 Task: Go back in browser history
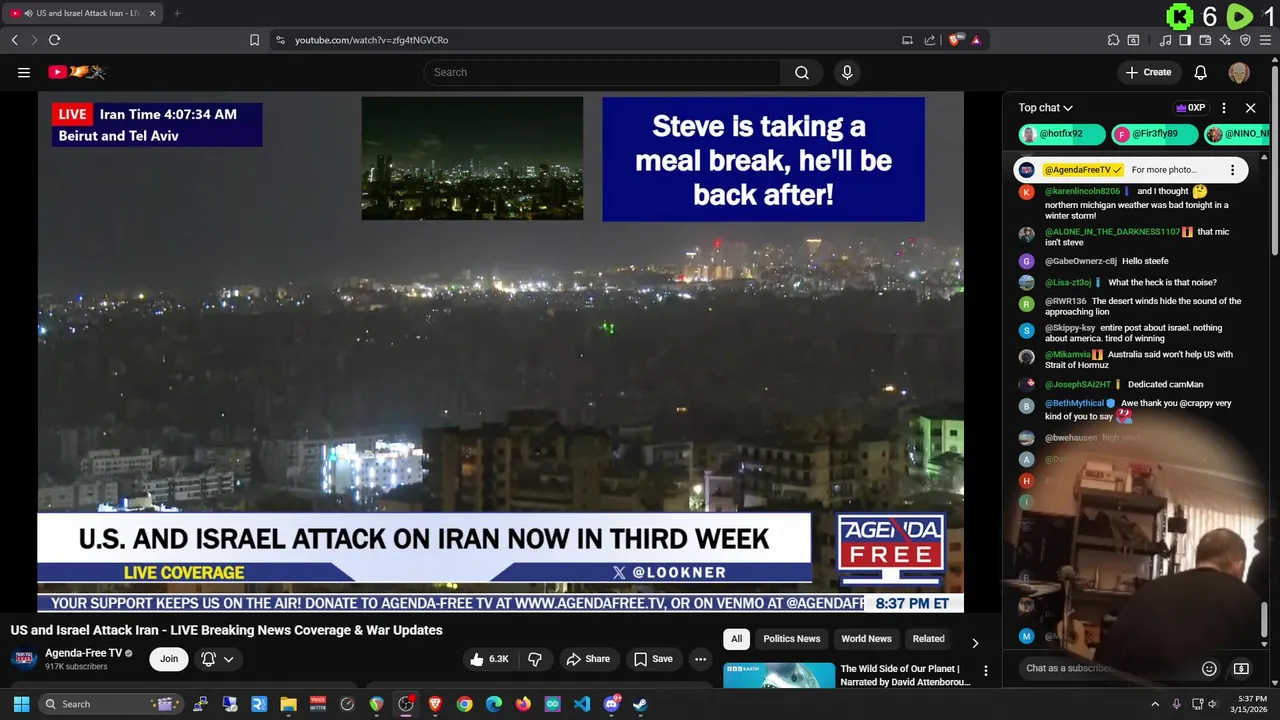click(14, 40)
